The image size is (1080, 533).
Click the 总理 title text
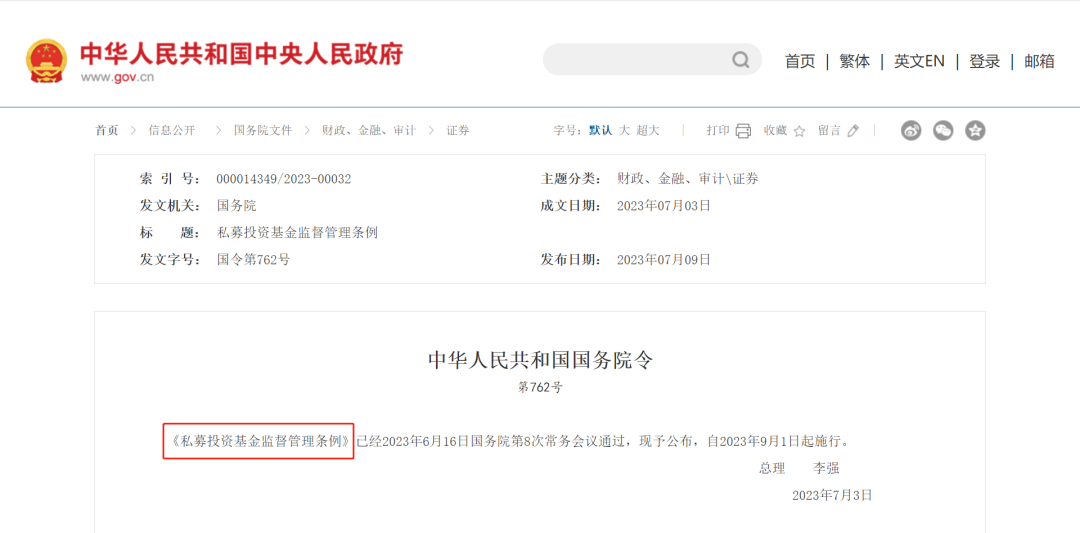772,468
